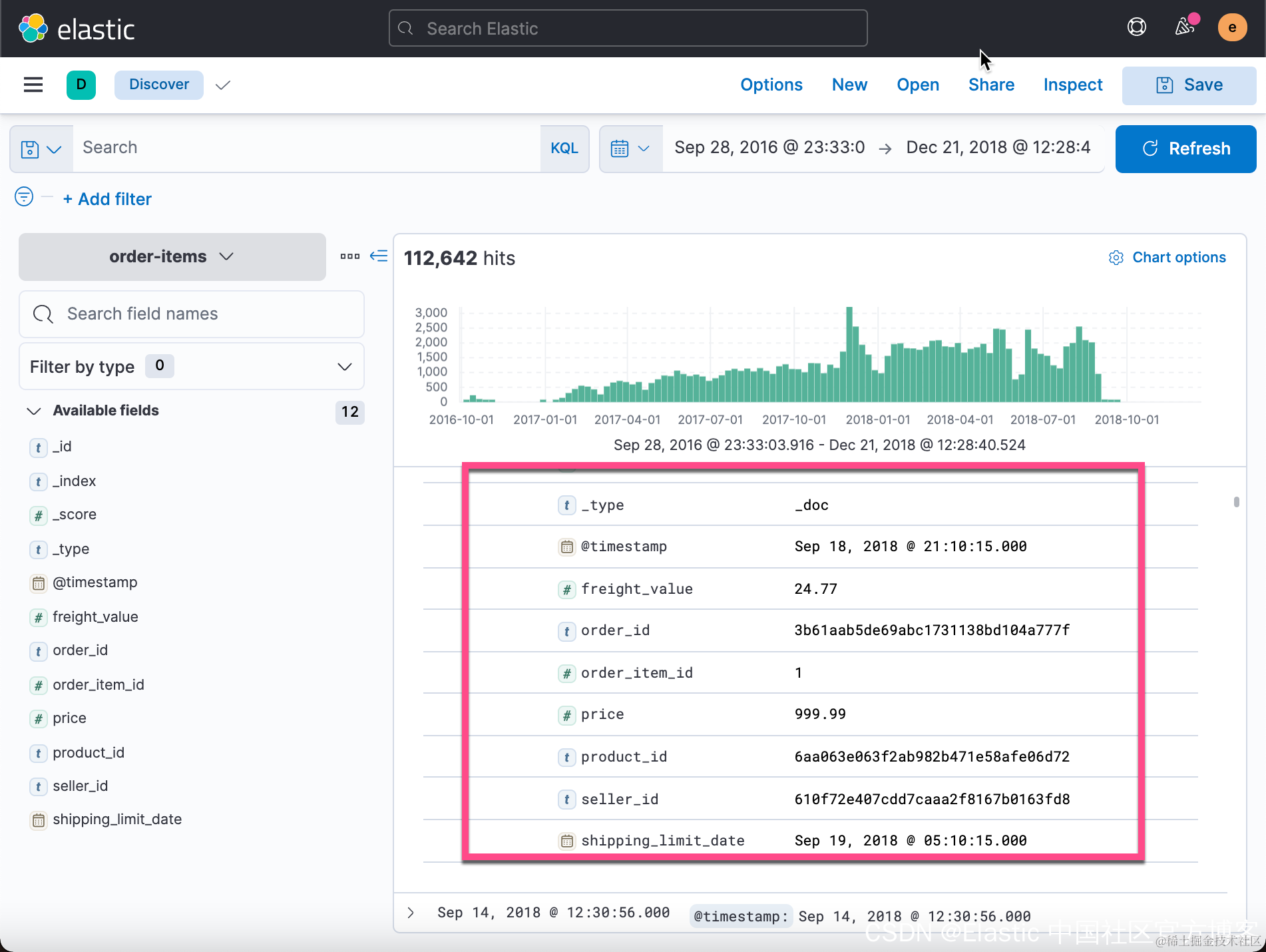Click the filter options circle icon
This screenshot has width=1266, height=952.
point(24,196)
